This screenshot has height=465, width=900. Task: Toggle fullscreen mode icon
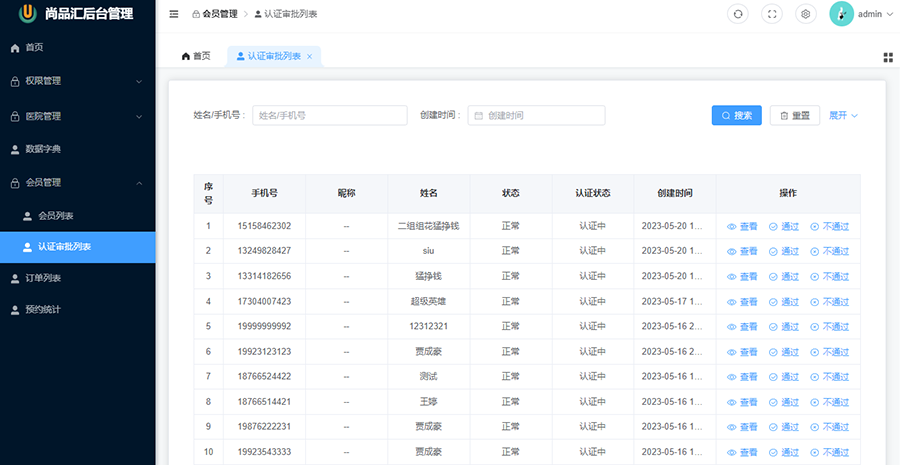pyautogui.click(x=772, y=14)
